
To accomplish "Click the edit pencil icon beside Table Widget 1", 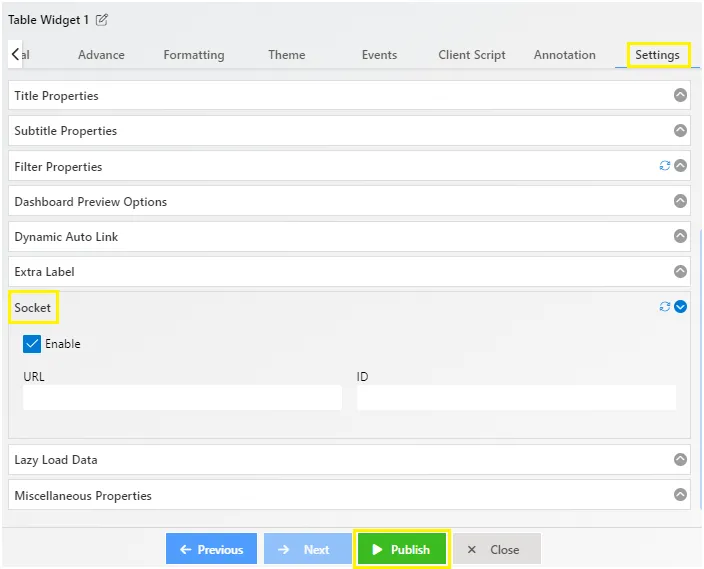I will coord(102,20).
